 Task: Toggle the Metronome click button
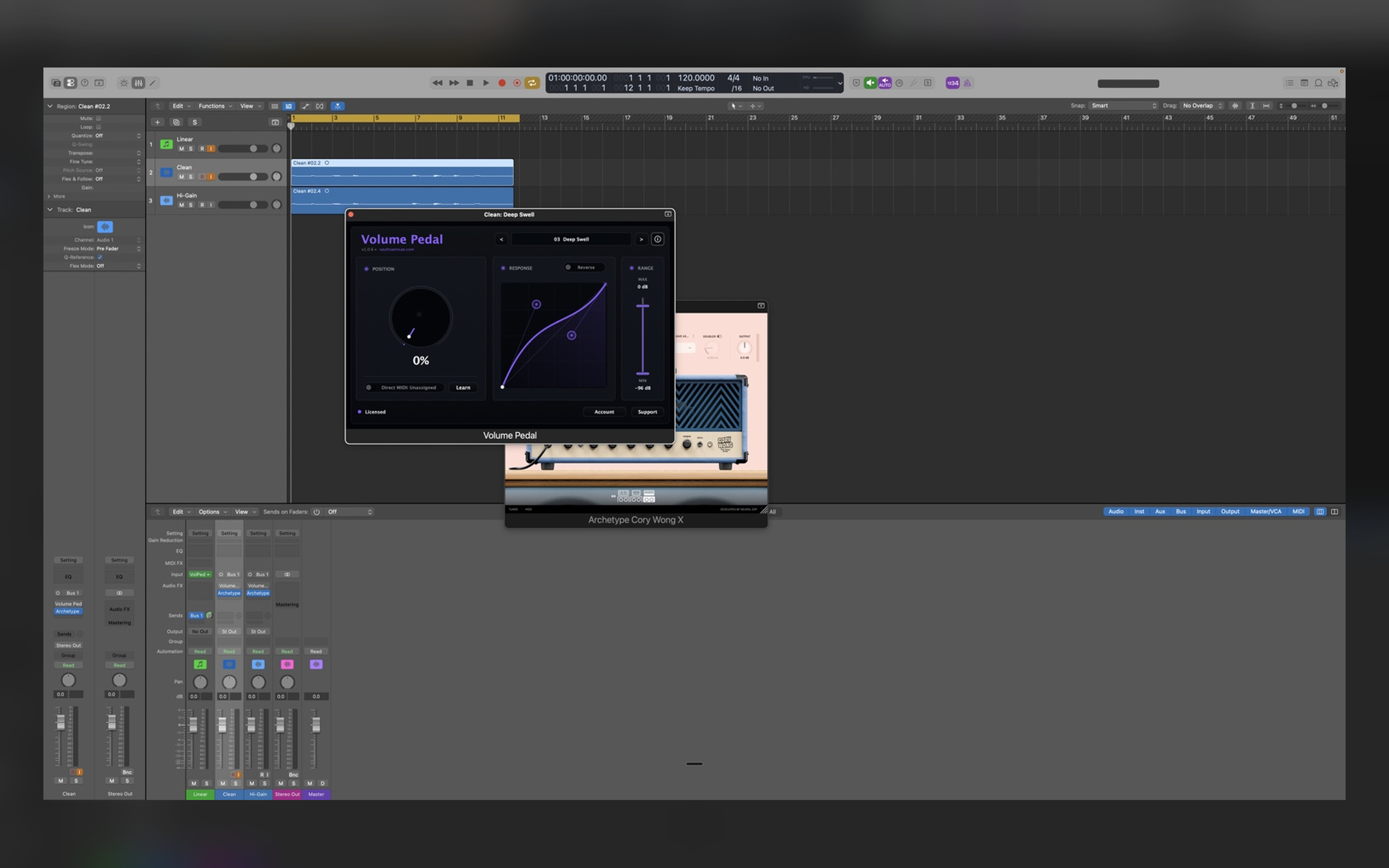pyautogui.click(x=967, y=82)
